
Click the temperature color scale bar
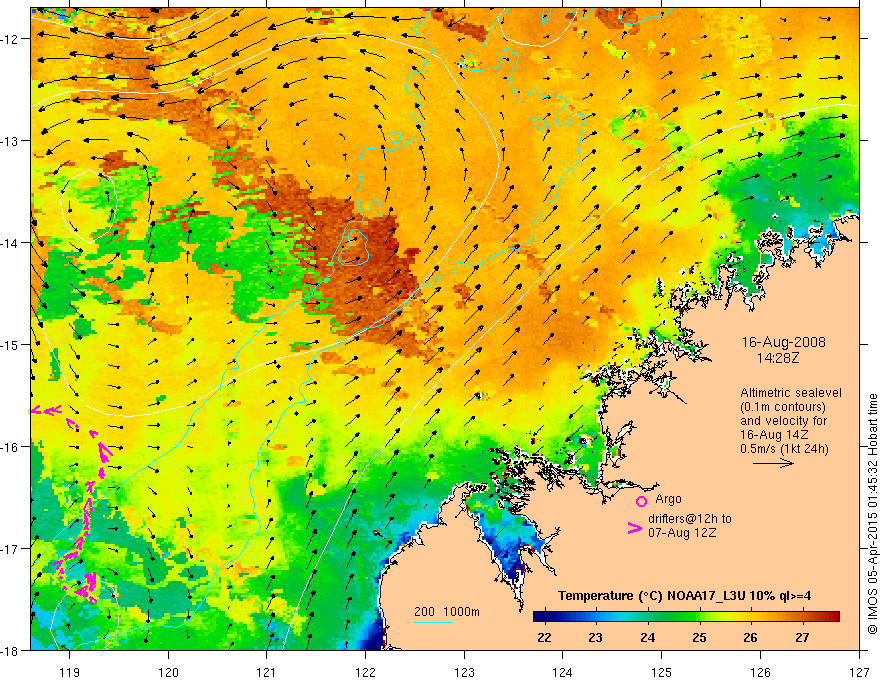tap(686, 616)
